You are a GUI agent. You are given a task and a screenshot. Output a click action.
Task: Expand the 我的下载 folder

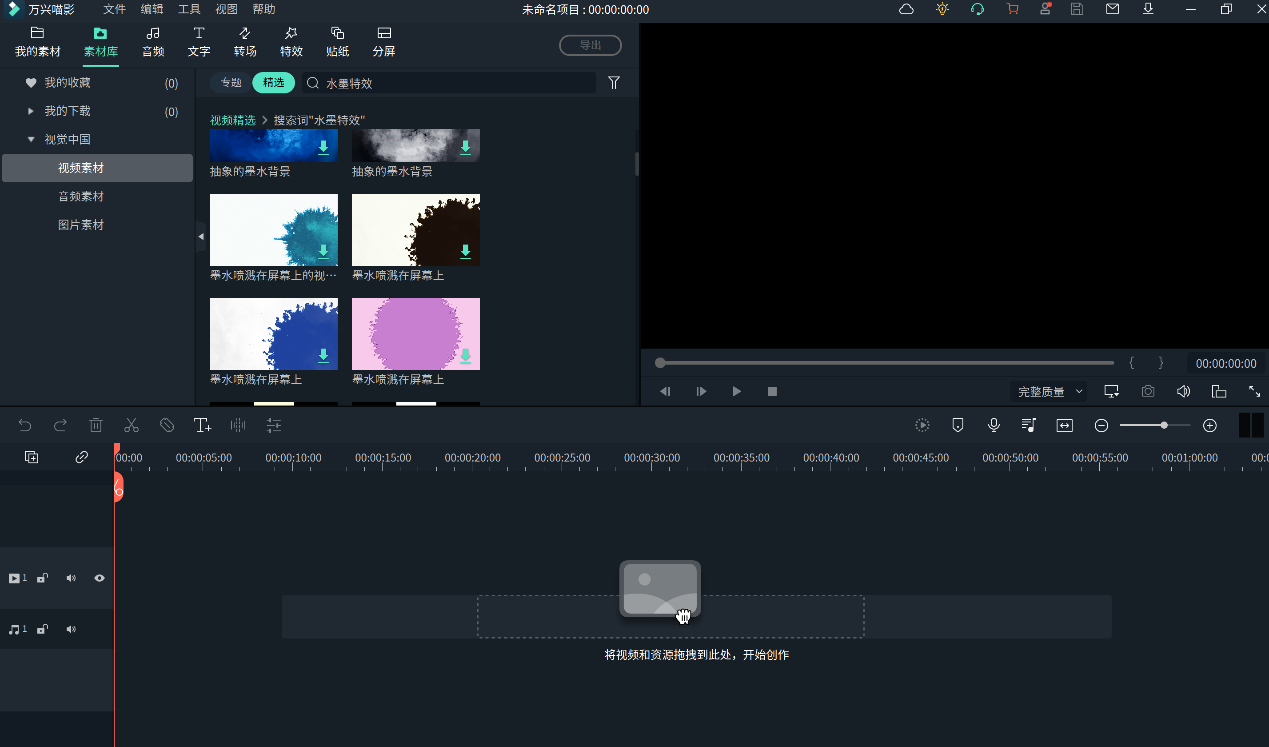(x=31, y=111)
